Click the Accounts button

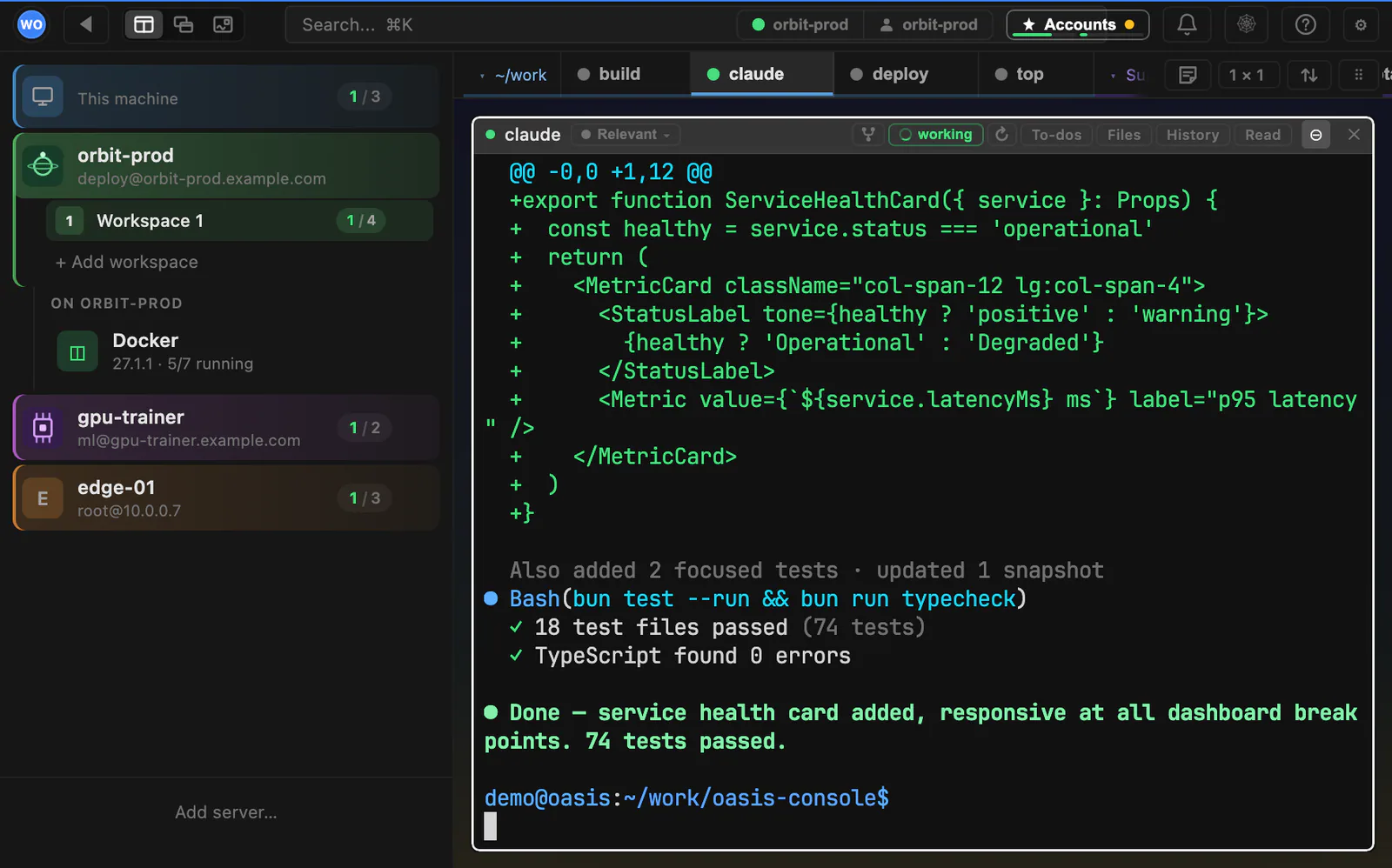click(x=1078, y=24)
